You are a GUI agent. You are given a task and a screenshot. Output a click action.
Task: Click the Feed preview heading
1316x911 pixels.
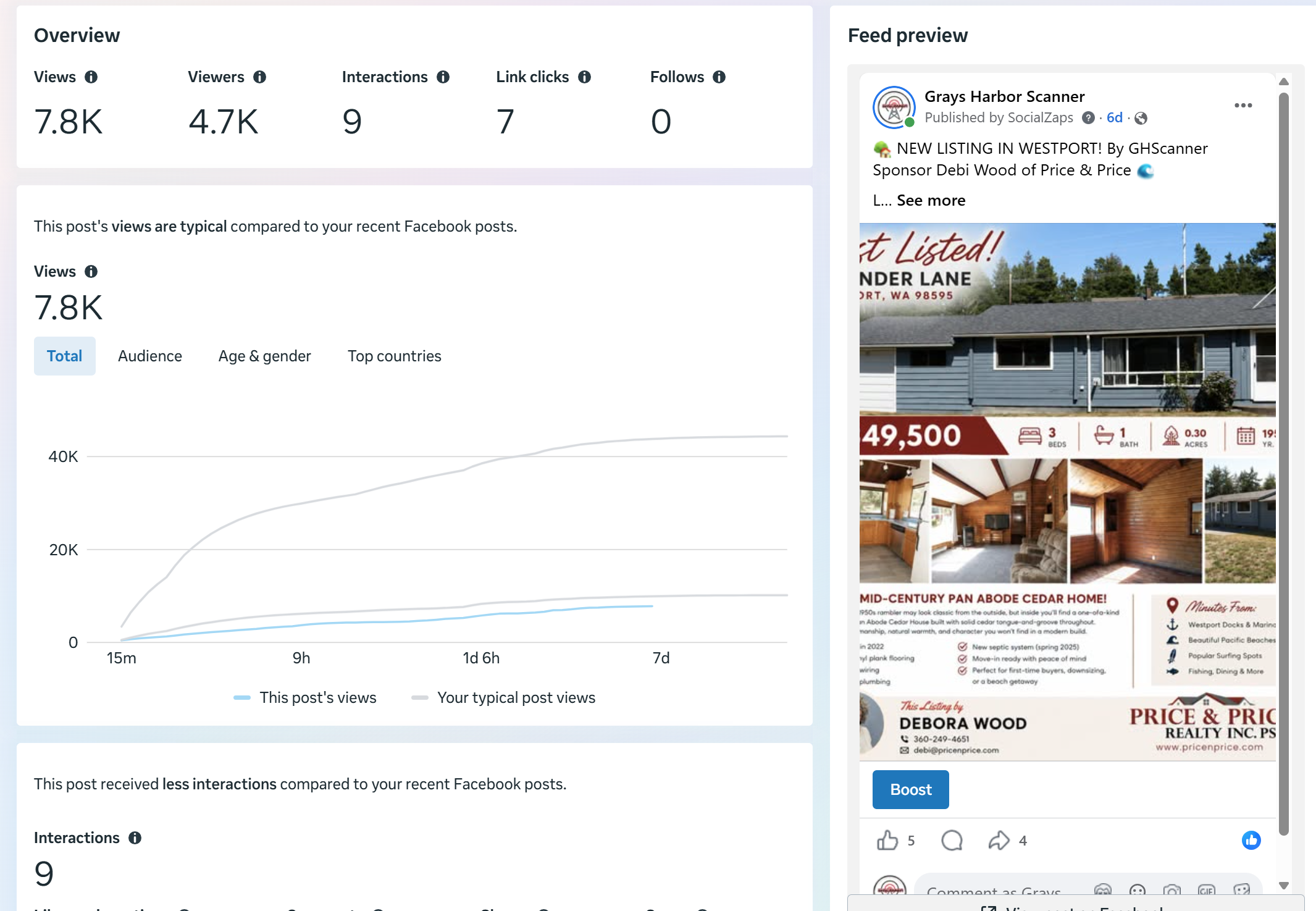tap(908, 36)
